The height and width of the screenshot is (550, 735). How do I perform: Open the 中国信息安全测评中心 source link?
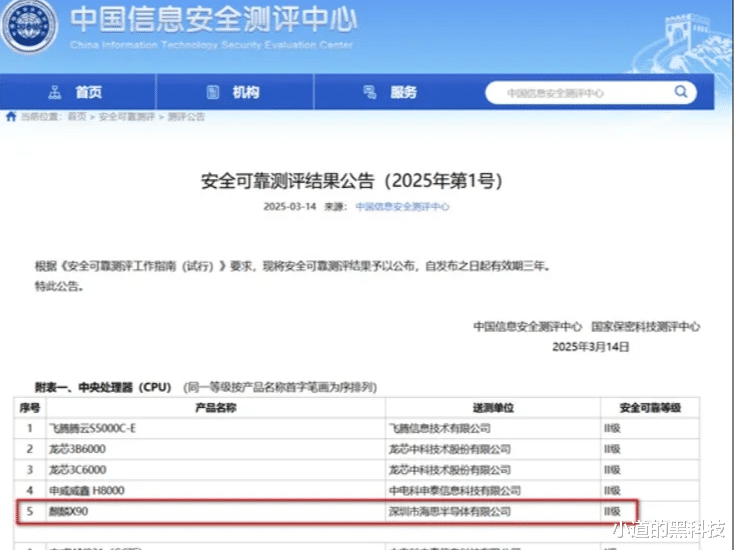click(x=402, y=207)
